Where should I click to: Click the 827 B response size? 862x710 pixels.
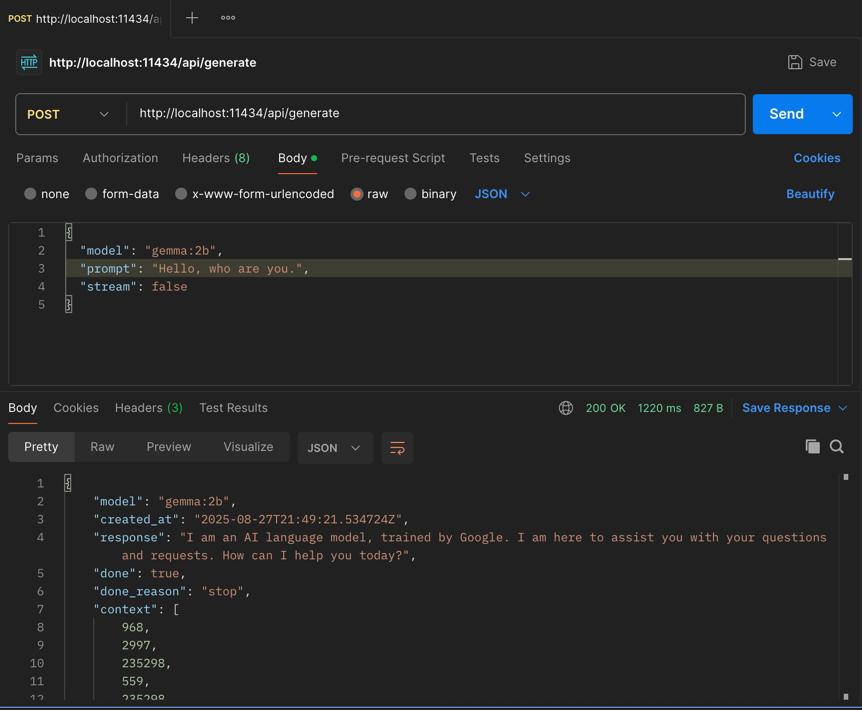coord(708,408)
